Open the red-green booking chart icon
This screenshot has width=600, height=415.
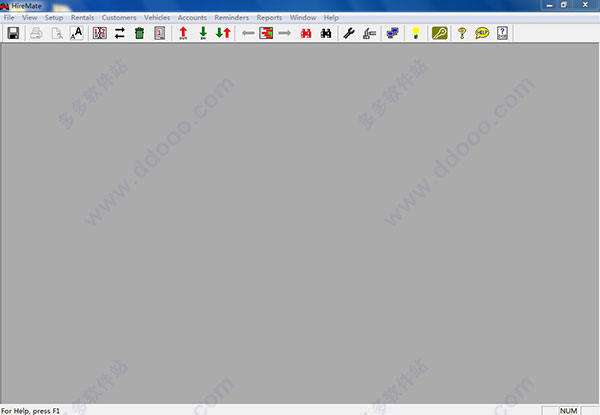pyautogui.click(x=266, y=33)
